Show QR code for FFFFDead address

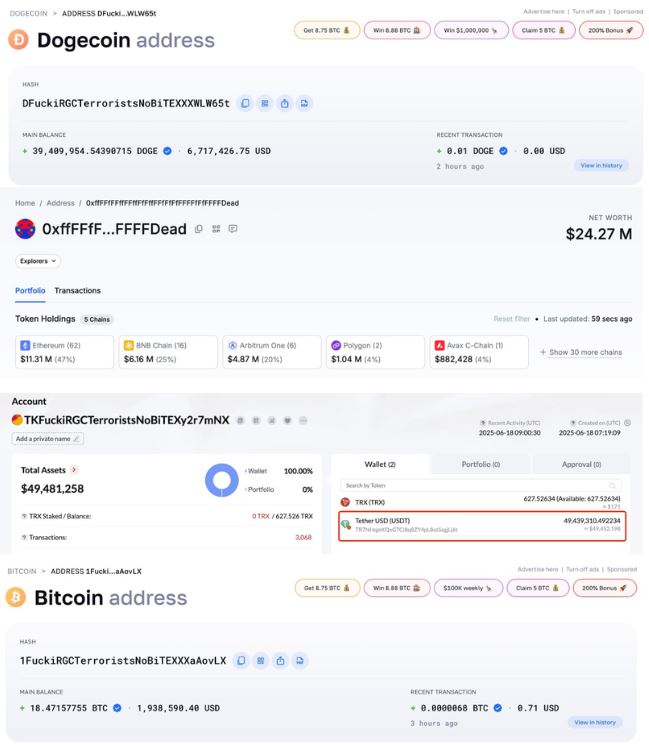pos(216,229)
